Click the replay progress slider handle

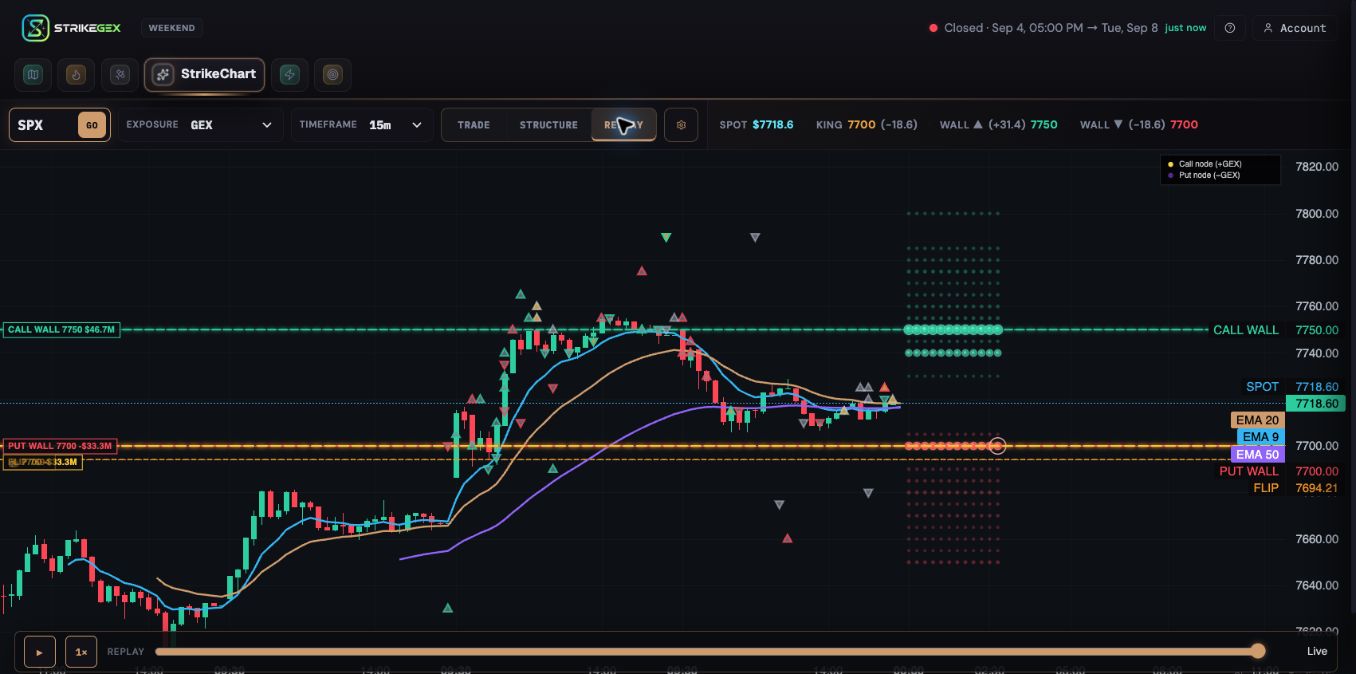(1258, 651)
